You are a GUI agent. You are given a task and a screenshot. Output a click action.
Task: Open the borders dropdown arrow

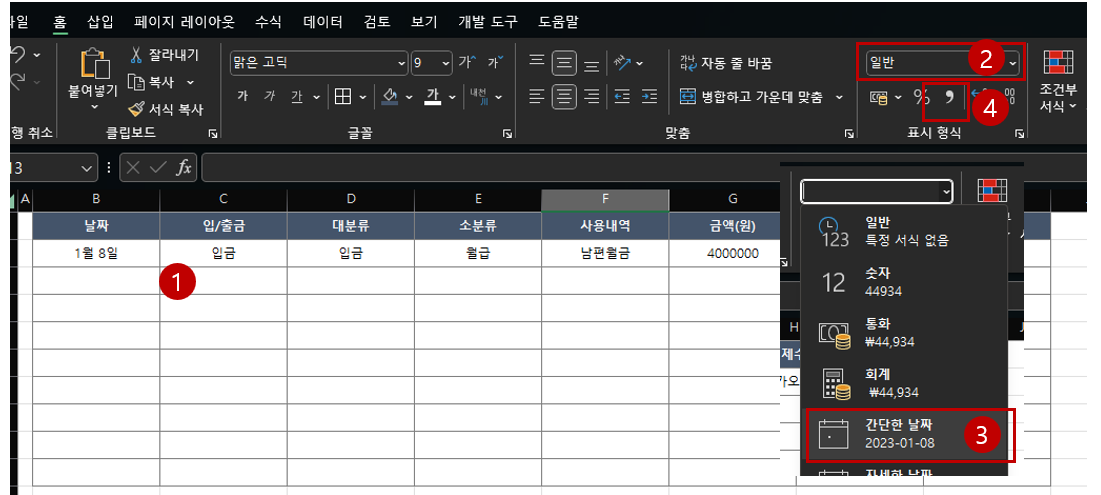click(x=362, y=97)
